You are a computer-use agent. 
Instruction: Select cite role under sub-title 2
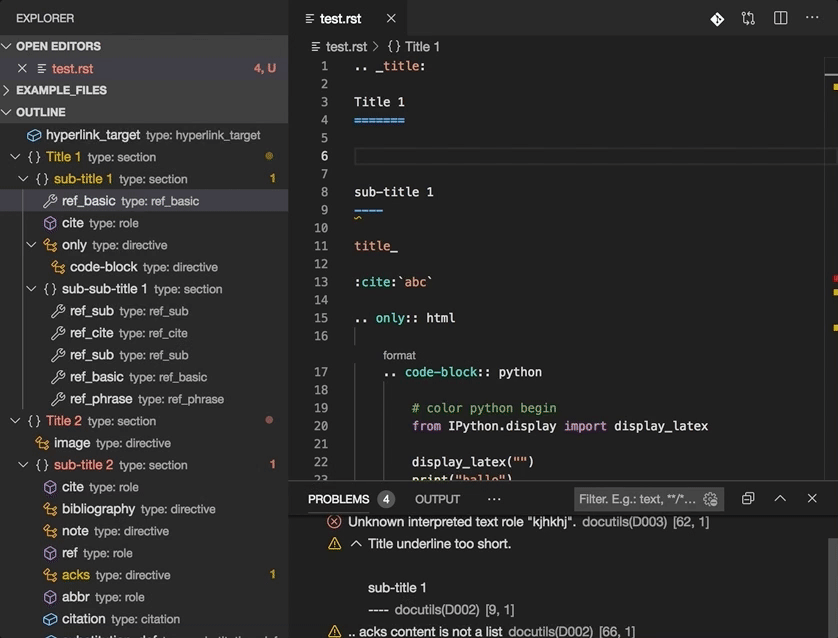144,487
